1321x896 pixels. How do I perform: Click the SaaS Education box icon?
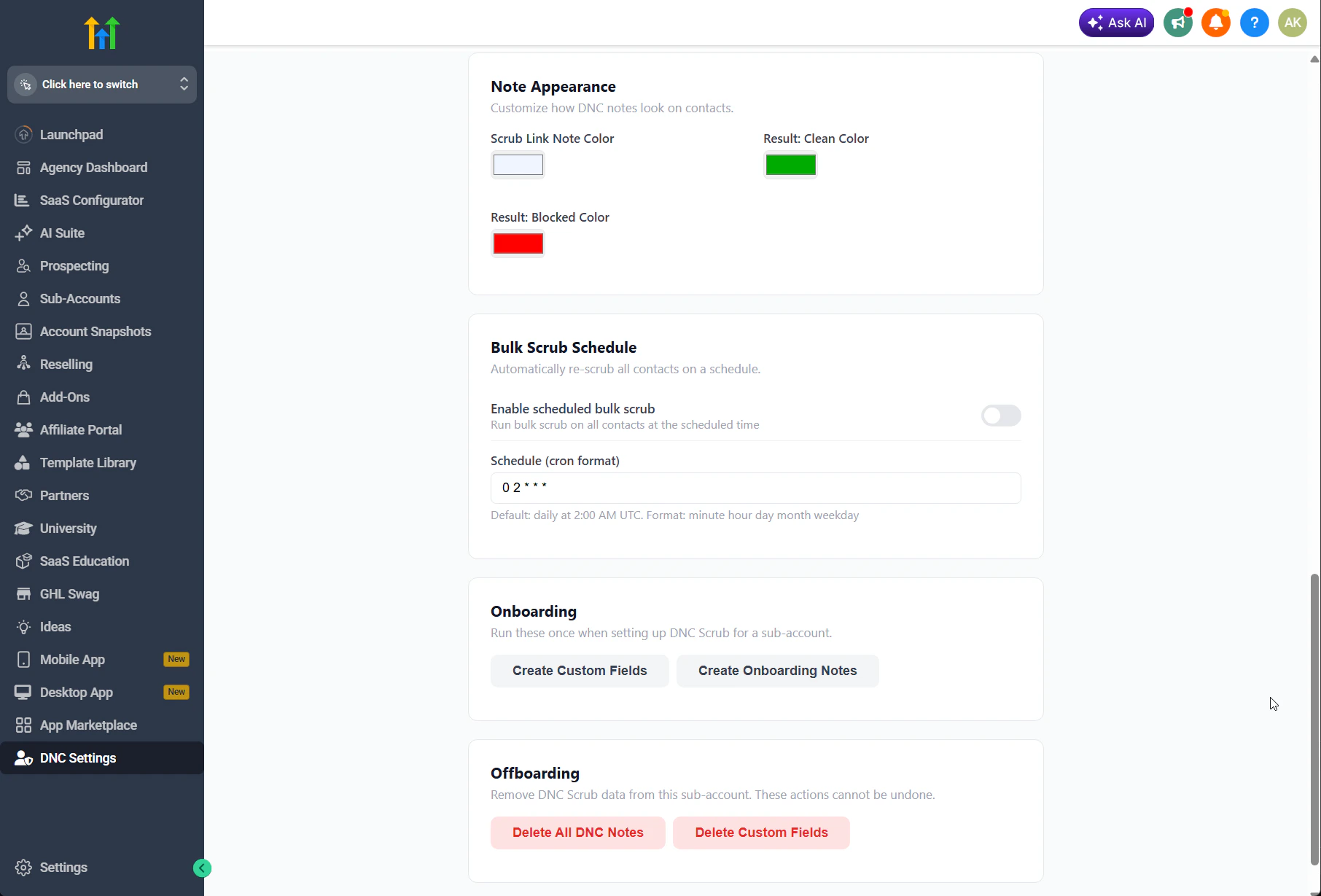tap(23, 561)
